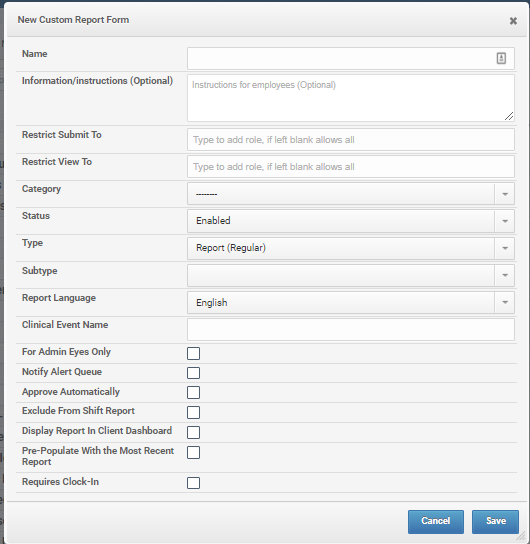Click the contact card icon in Name field
The width and height of the screenshot is (530, 544).
501,58
